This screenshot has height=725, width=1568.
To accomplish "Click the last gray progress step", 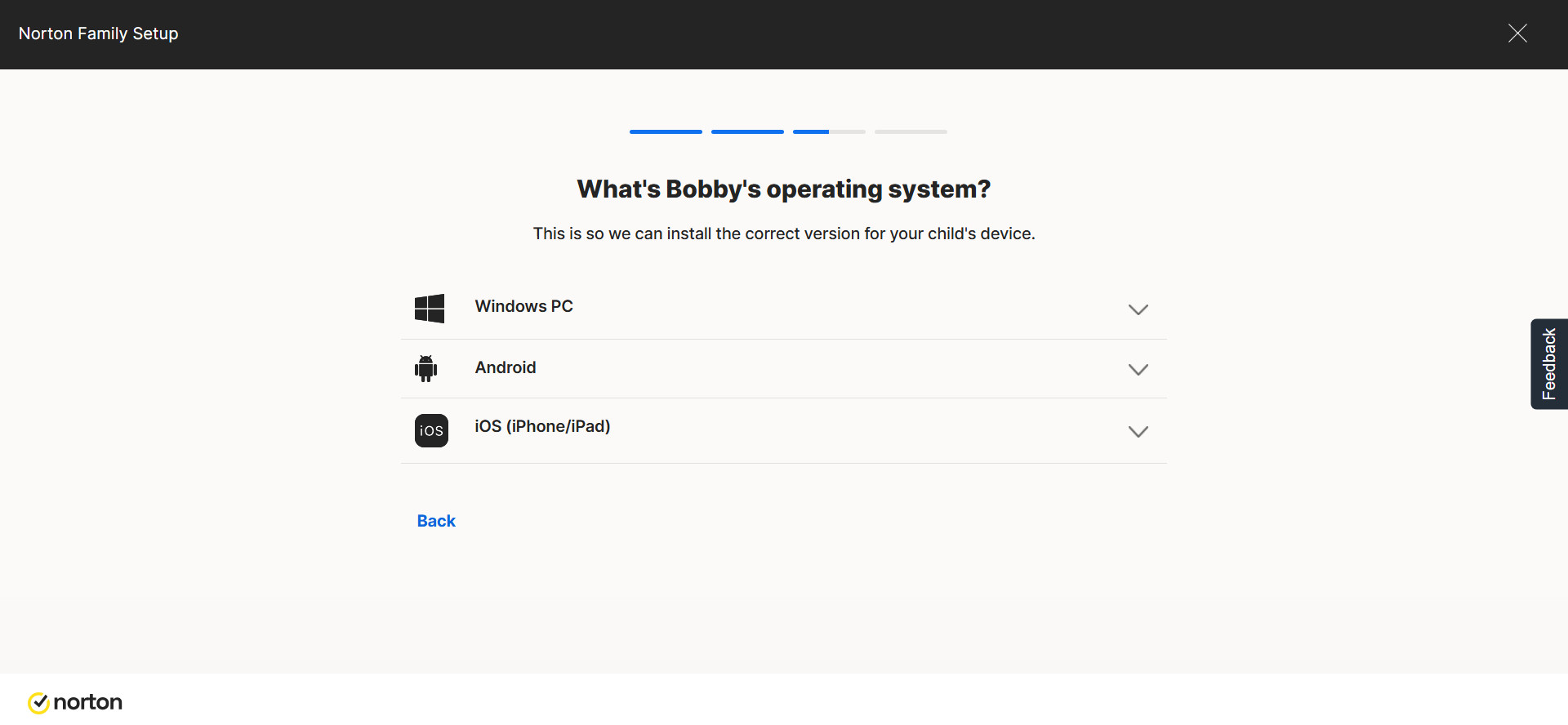I will coord(911,131).
